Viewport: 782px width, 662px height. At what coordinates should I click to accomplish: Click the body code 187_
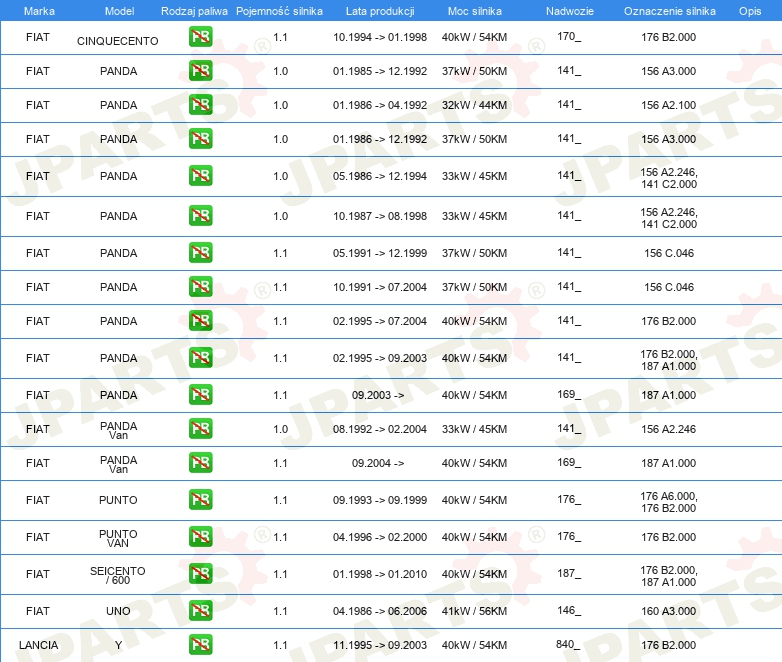[x=569, y=574]
